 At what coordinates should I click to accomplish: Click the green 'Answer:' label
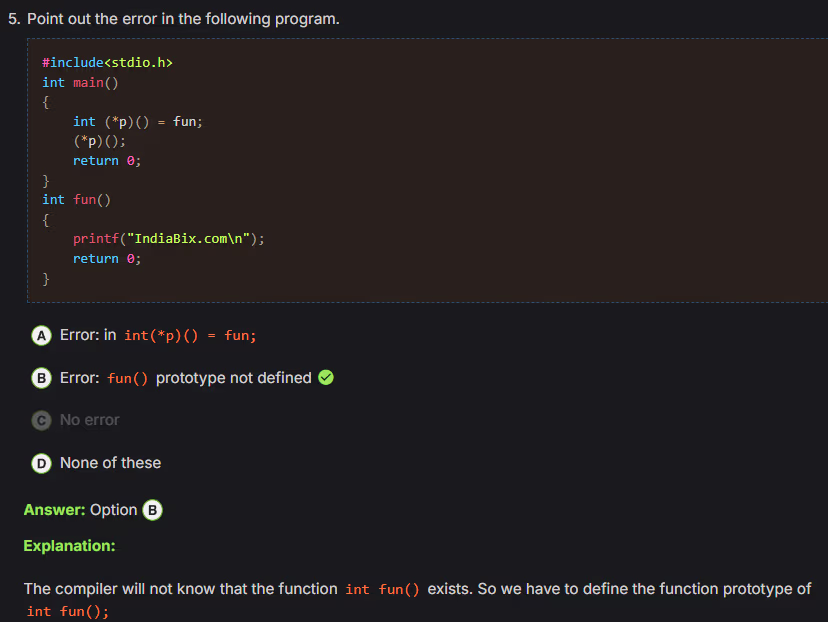(54, 510)
